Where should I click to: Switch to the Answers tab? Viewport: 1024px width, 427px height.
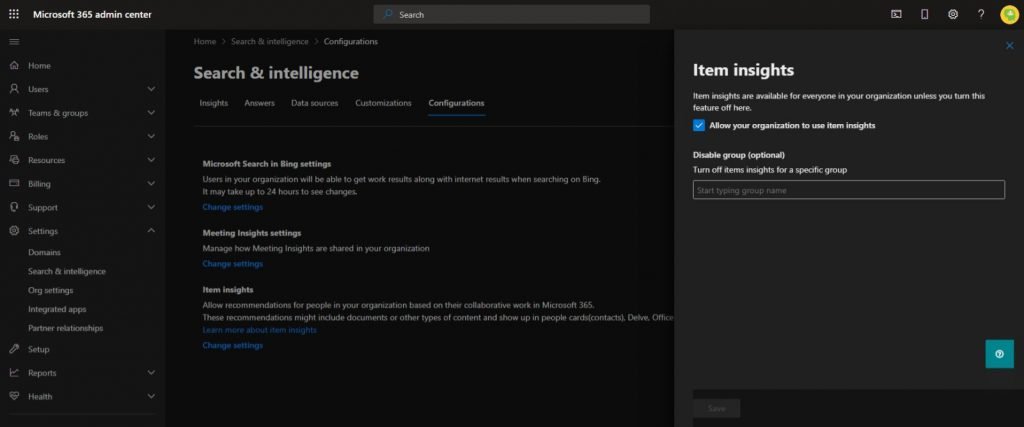259,103
